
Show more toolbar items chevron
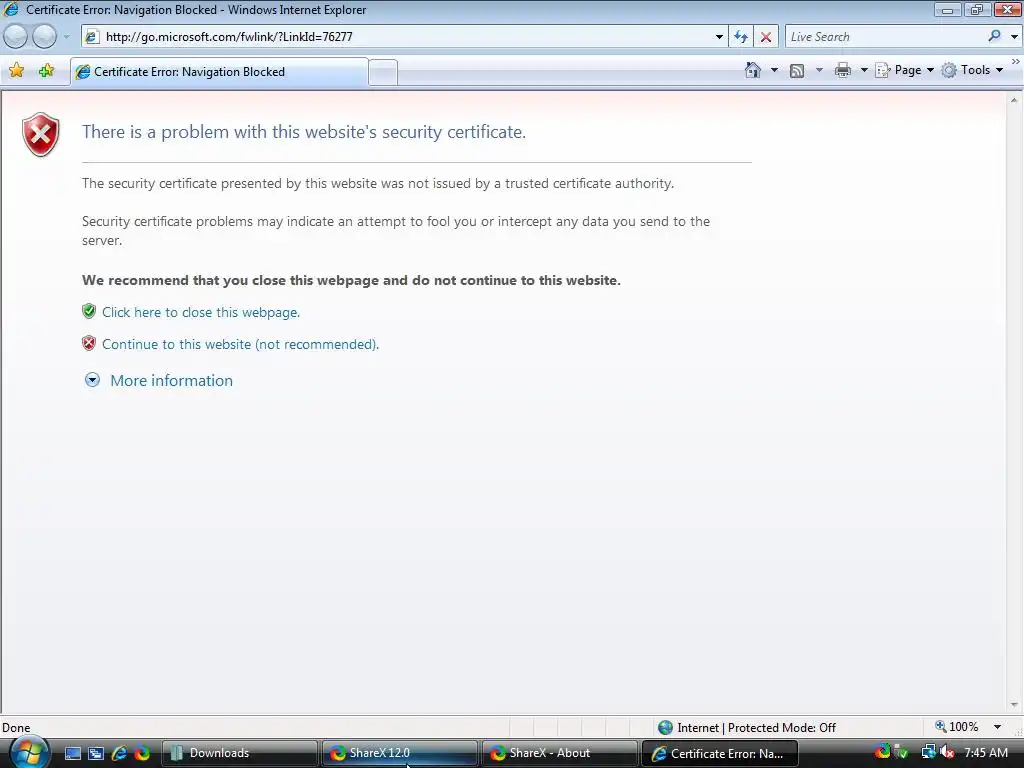[1016, 61]
